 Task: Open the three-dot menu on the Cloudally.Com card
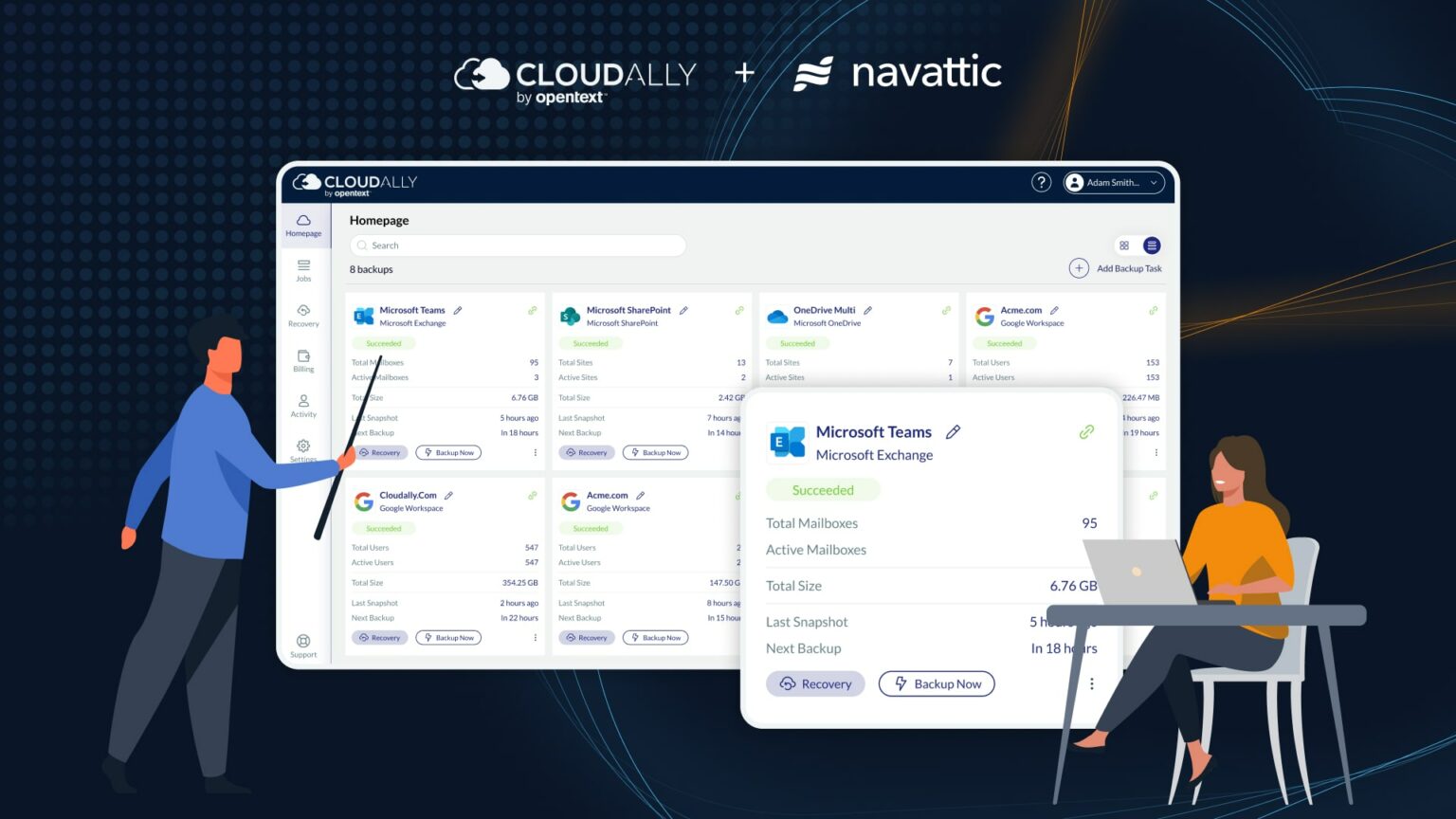[x=534, y=637]
